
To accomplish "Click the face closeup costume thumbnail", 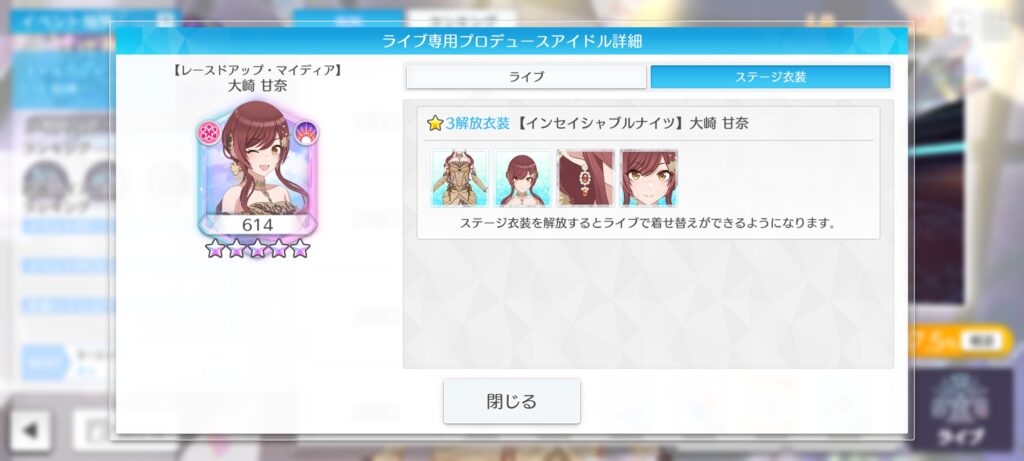I will click(649, 178).
